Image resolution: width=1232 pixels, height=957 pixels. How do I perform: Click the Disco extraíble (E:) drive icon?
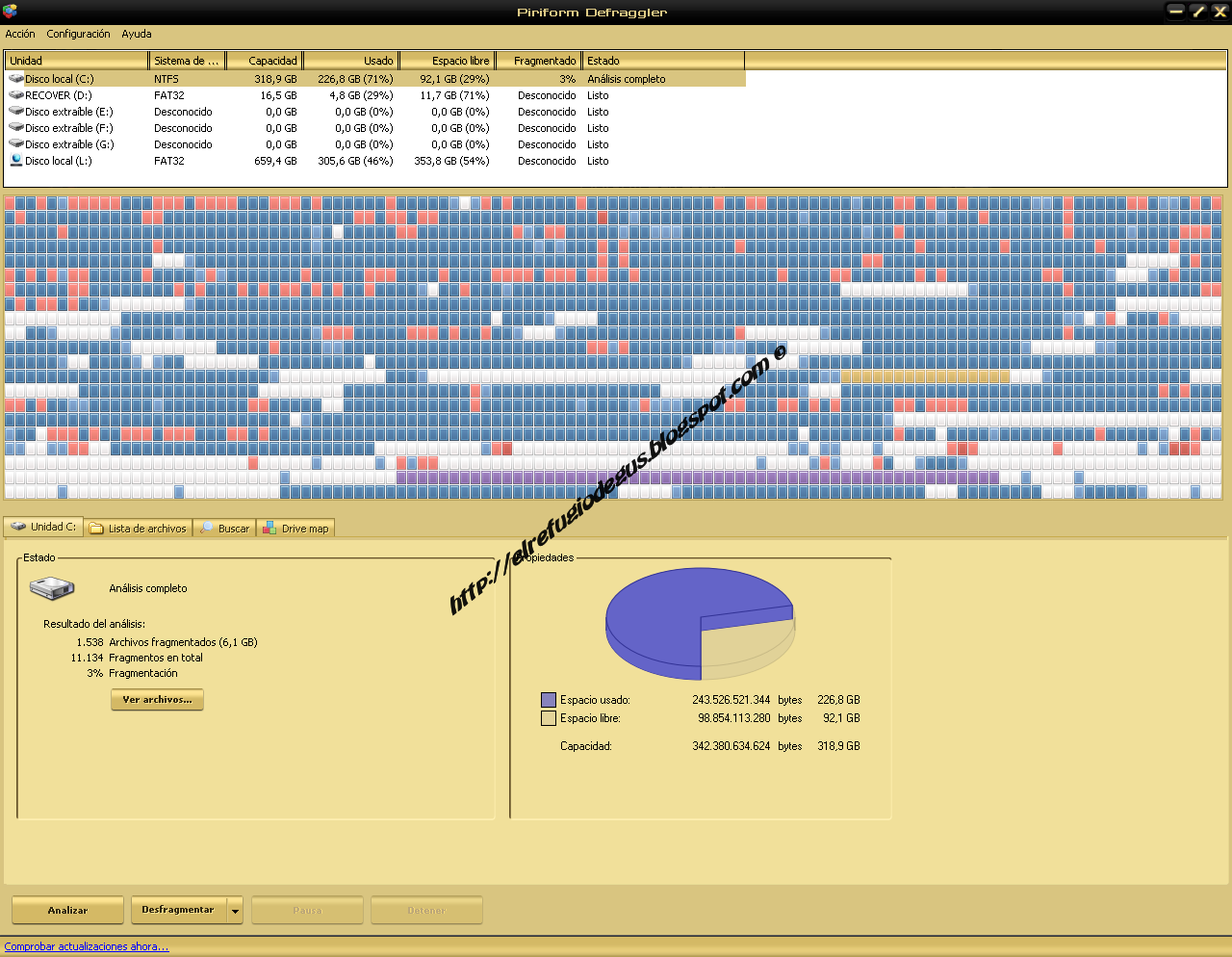(x=16, y=112)
